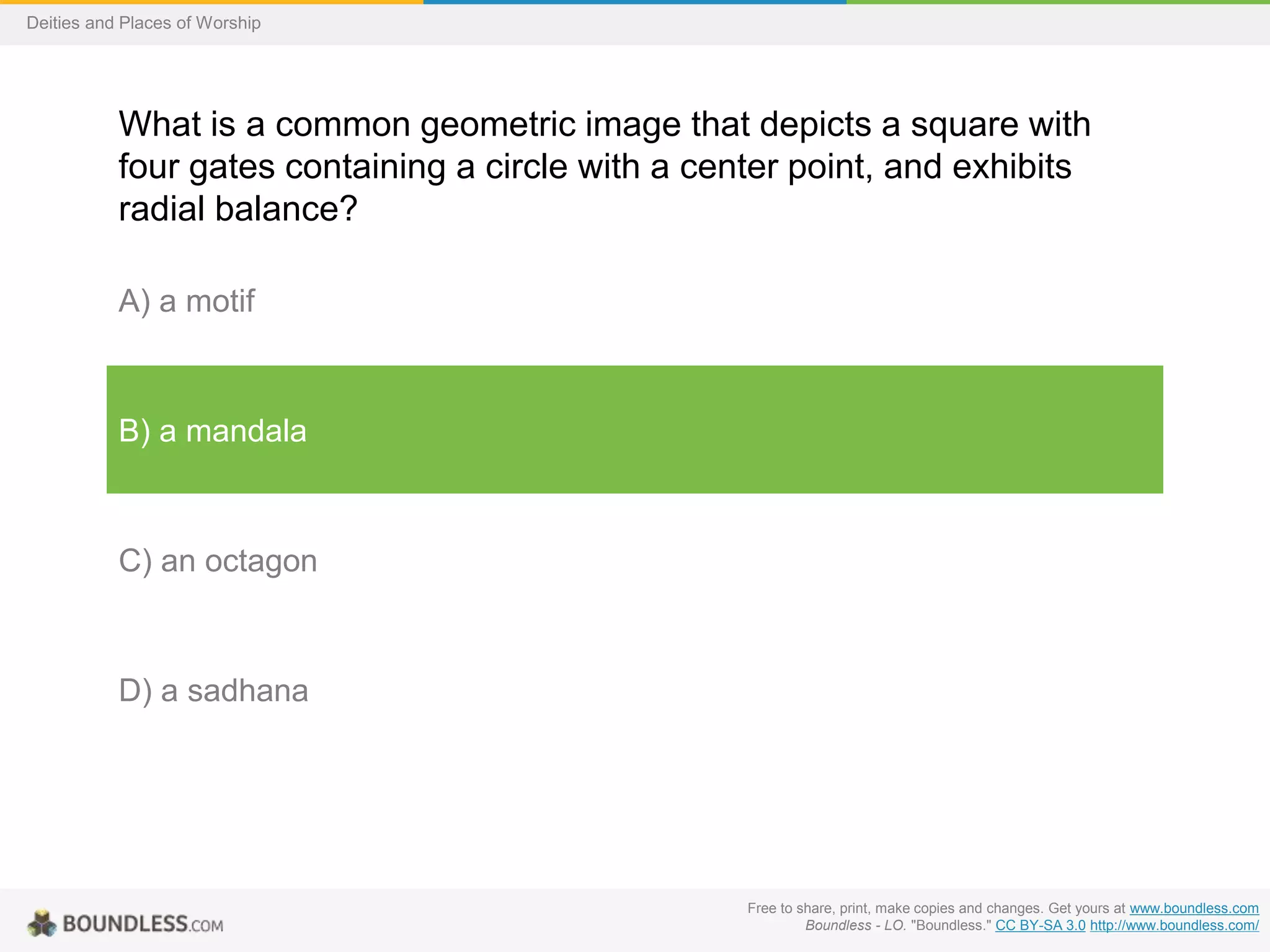Open the www.boundless.com link
Image resolution: width=1270 pixels, height=952 pixels.
(x=1194, y=908)
